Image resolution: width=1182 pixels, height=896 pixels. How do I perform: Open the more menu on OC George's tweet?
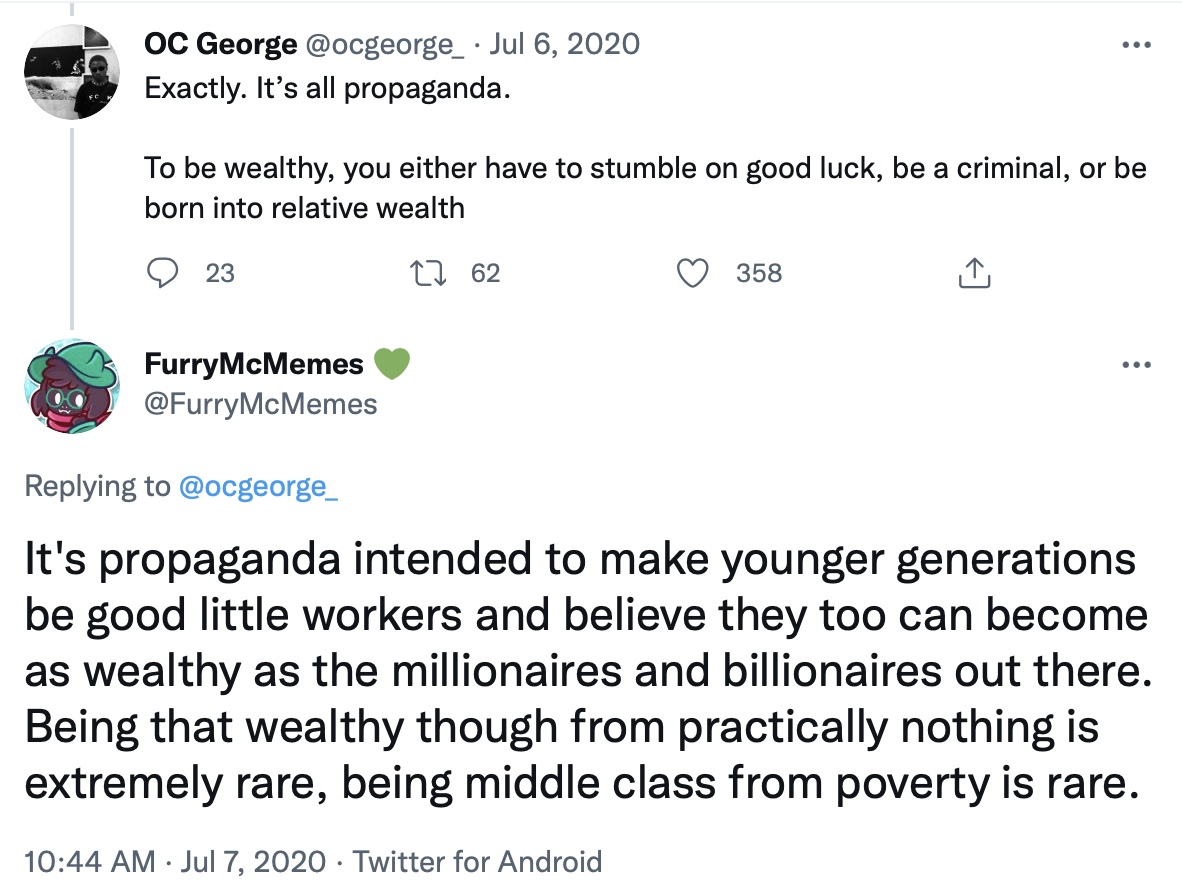pyautogui.click(x=1136, y=45)
